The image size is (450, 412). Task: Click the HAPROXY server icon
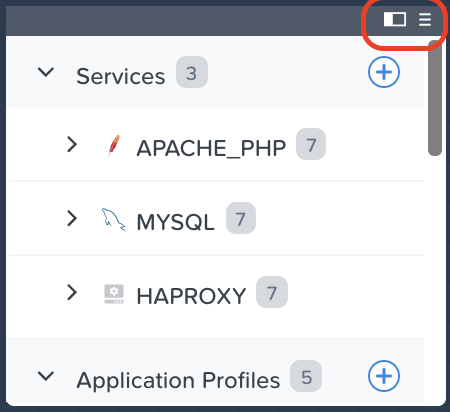coord(114,294)
